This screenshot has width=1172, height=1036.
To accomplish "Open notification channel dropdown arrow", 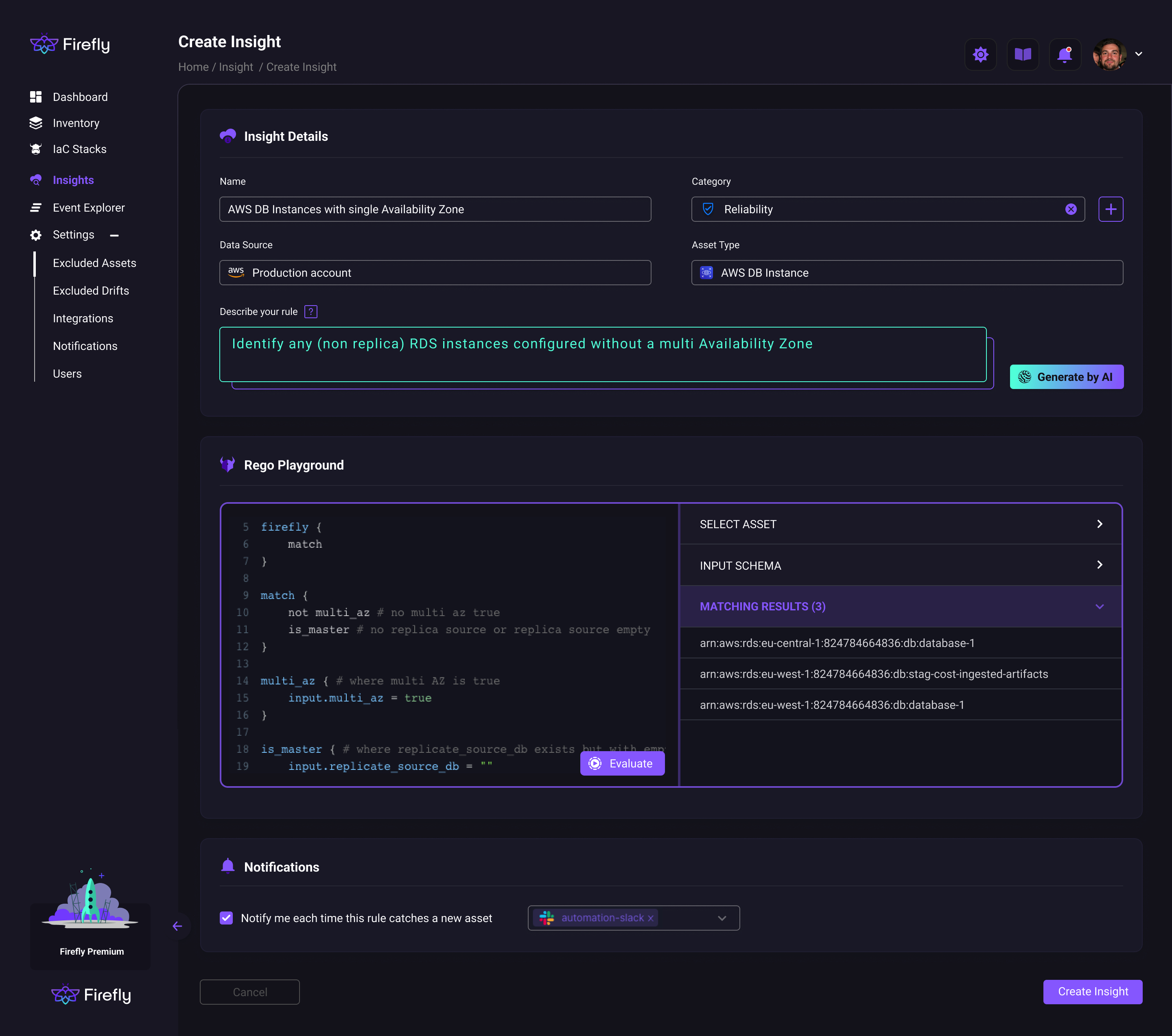I will point(722,918).
